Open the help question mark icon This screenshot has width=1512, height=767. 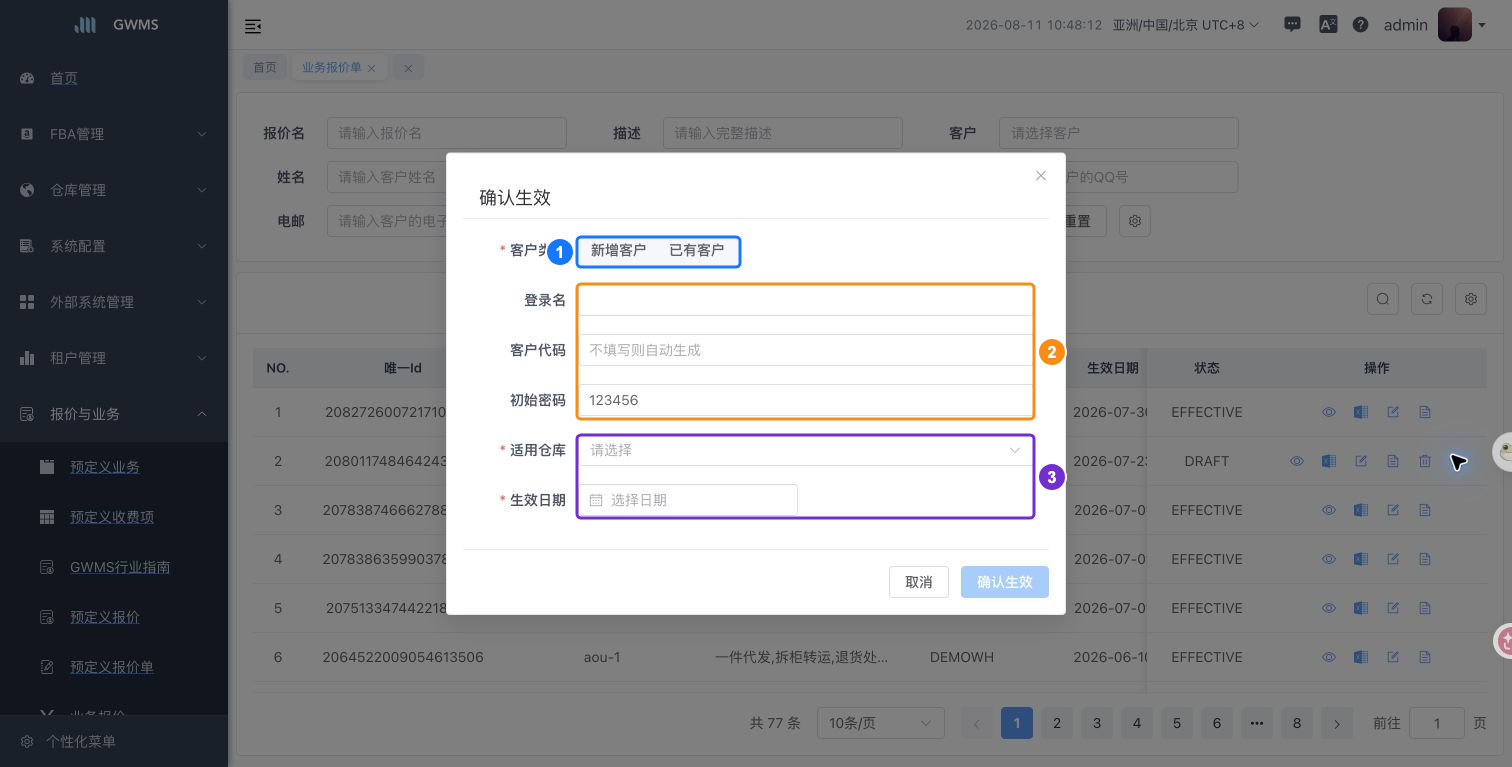pyautogui.click(x=1360, y=25)
